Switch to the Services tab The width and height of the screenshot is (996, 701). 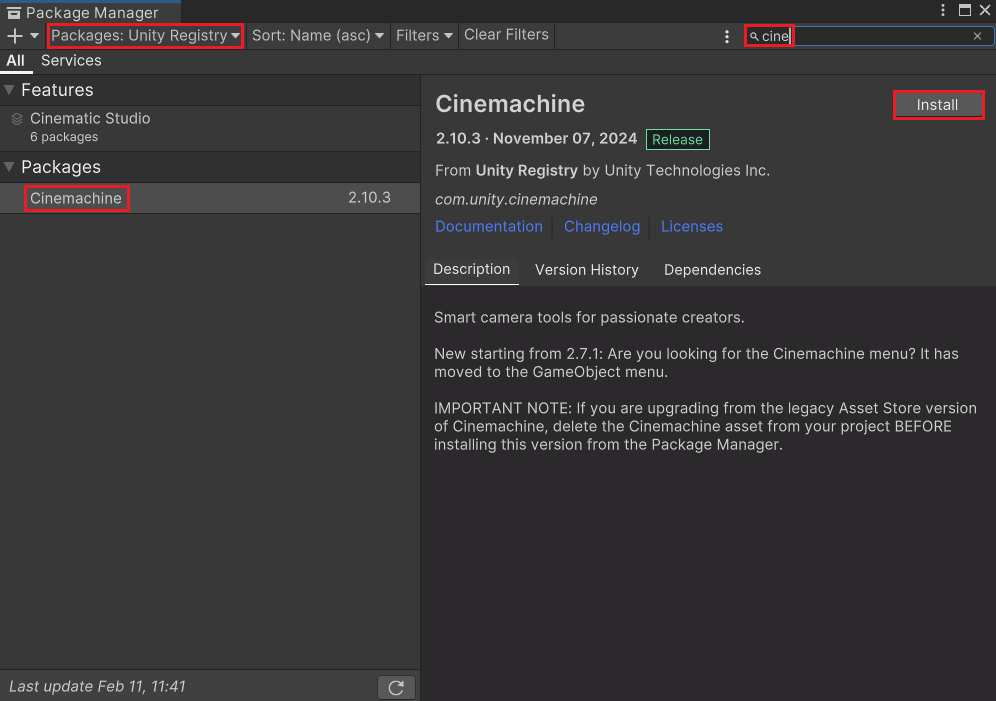(x=71, y=60)
